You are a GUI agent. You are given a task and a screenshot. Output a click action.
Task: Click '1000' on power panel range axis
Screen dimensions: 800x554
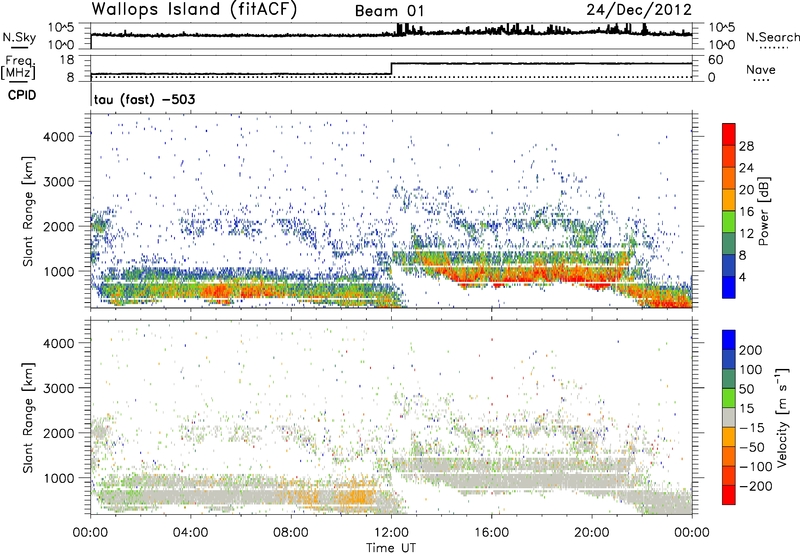click(x=59, y=271)
